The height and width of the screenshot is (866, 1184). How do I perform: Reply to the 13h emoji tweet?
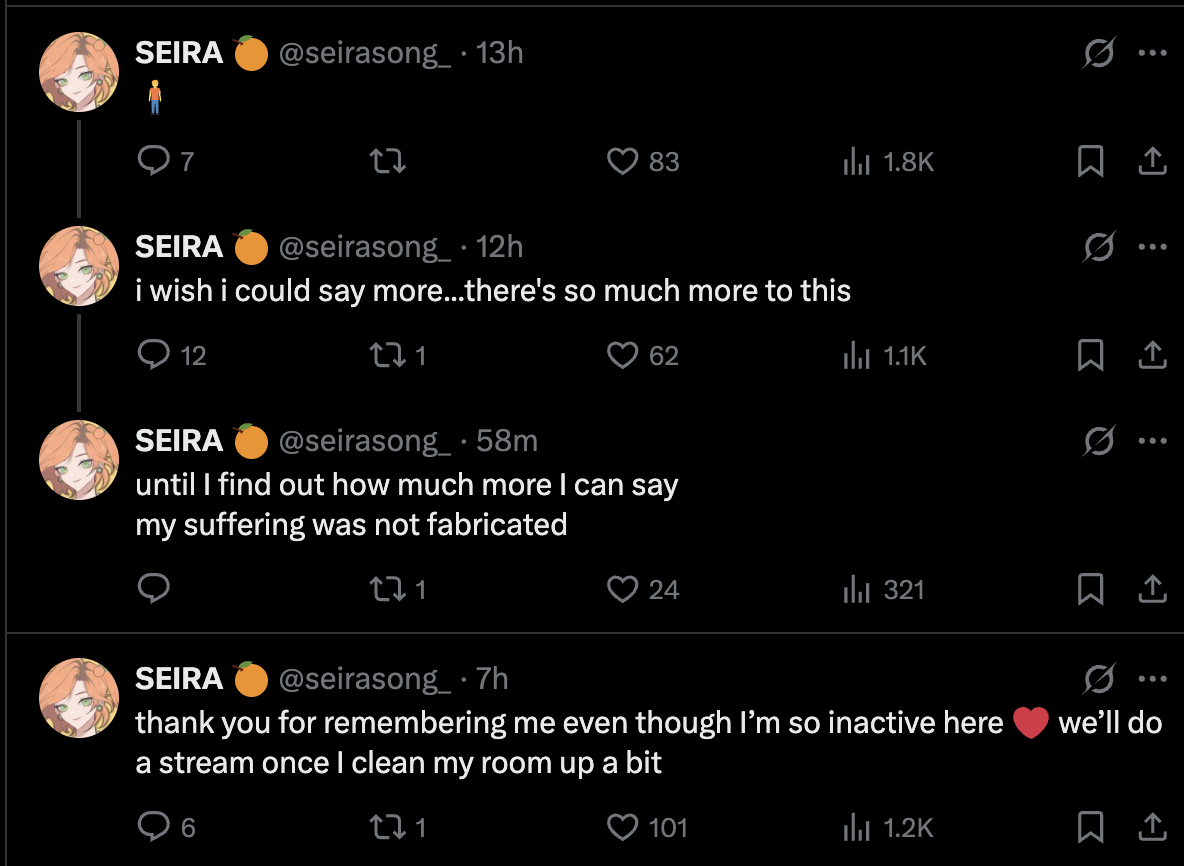[x=153, y=161]
